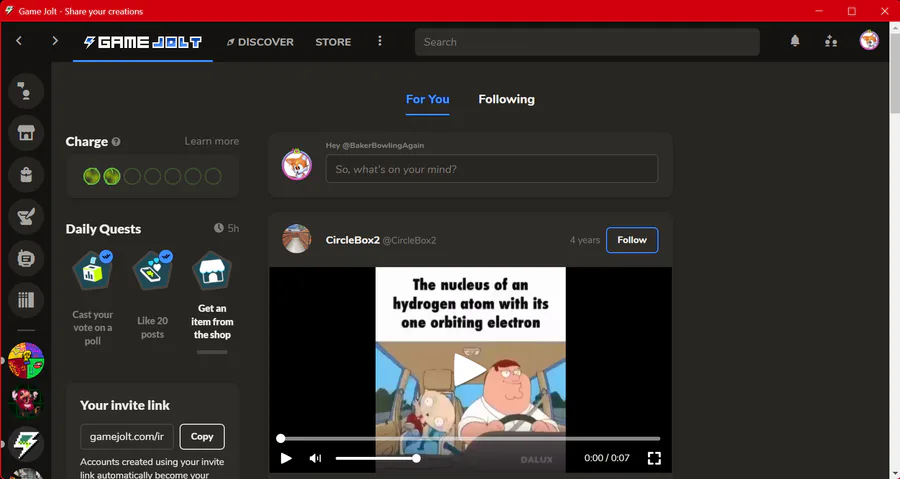Open the 'Like 20 posts' quest
Image resolution: width=900 pixels, height=479 pixels.
click(152, 295)
